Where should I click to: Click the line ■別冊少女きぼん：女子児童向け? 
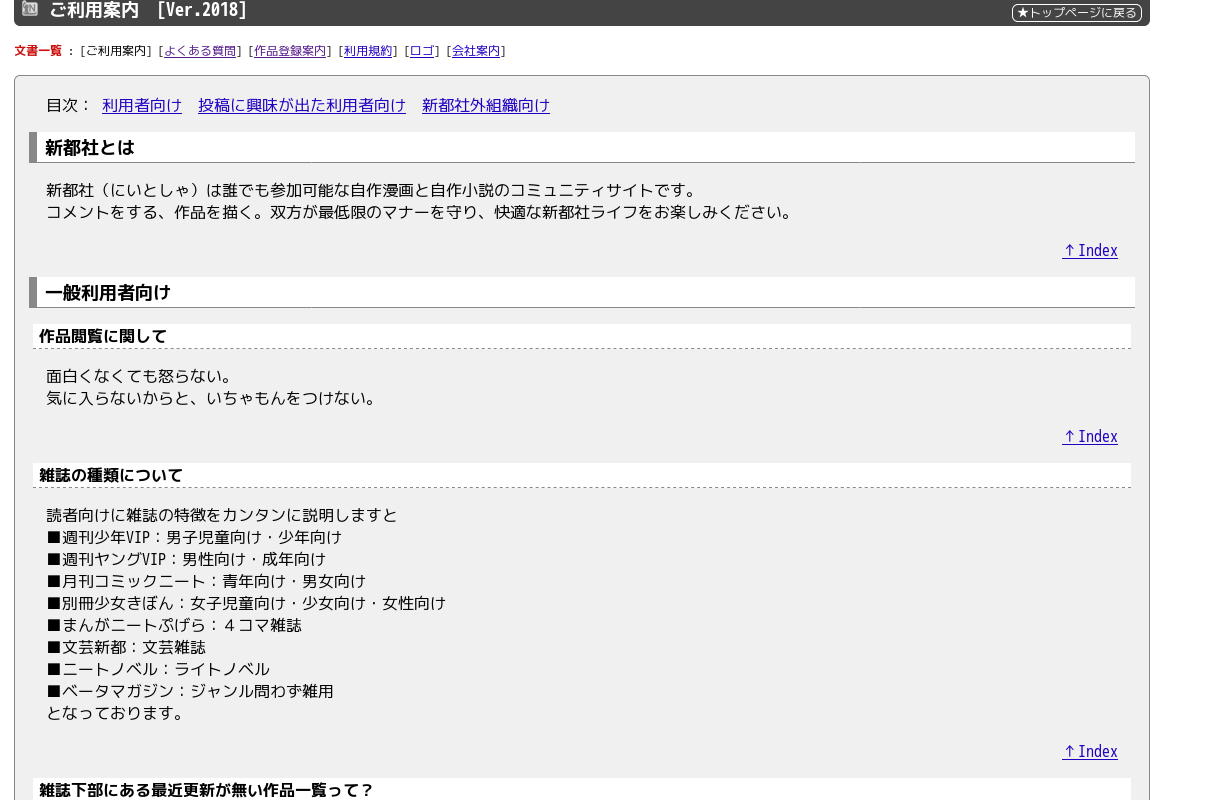pyautogui.click(x=246, y=604)
